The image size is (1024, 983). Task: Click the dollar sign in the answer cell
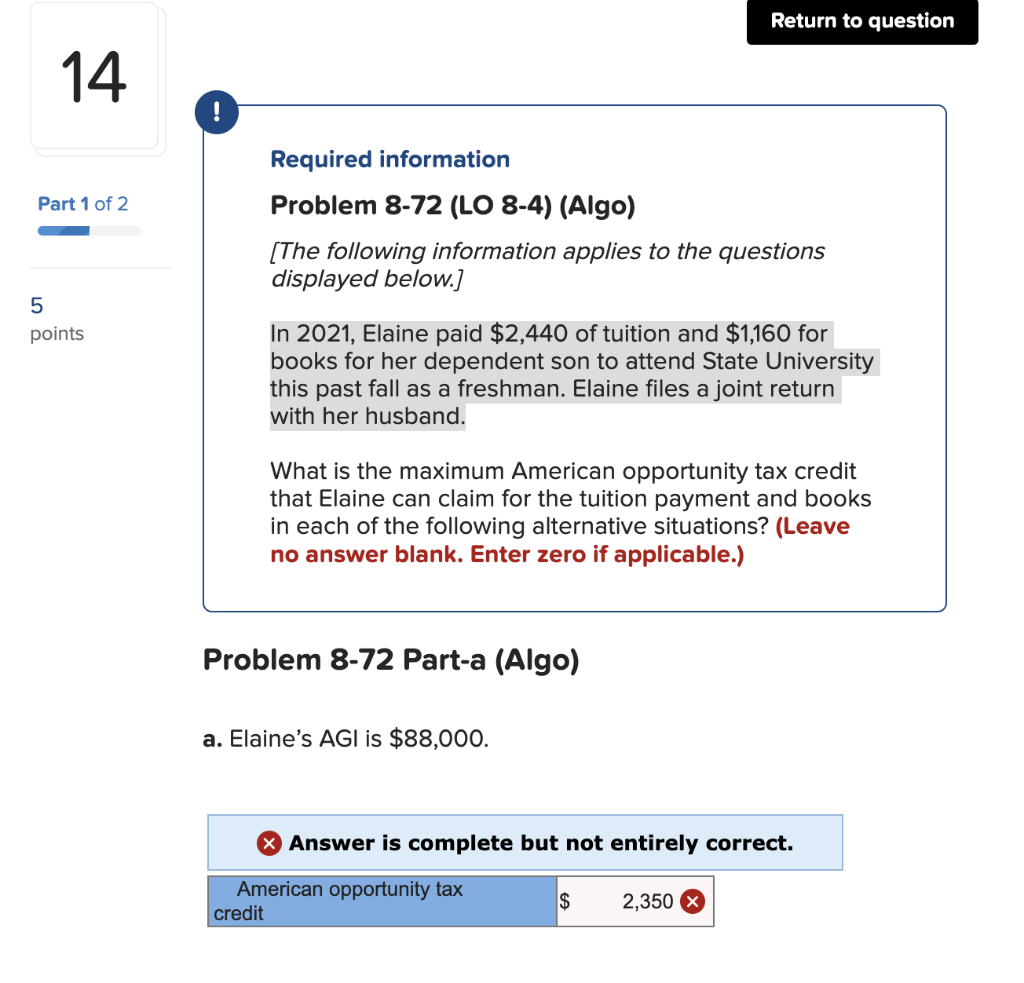click(563, 901)
